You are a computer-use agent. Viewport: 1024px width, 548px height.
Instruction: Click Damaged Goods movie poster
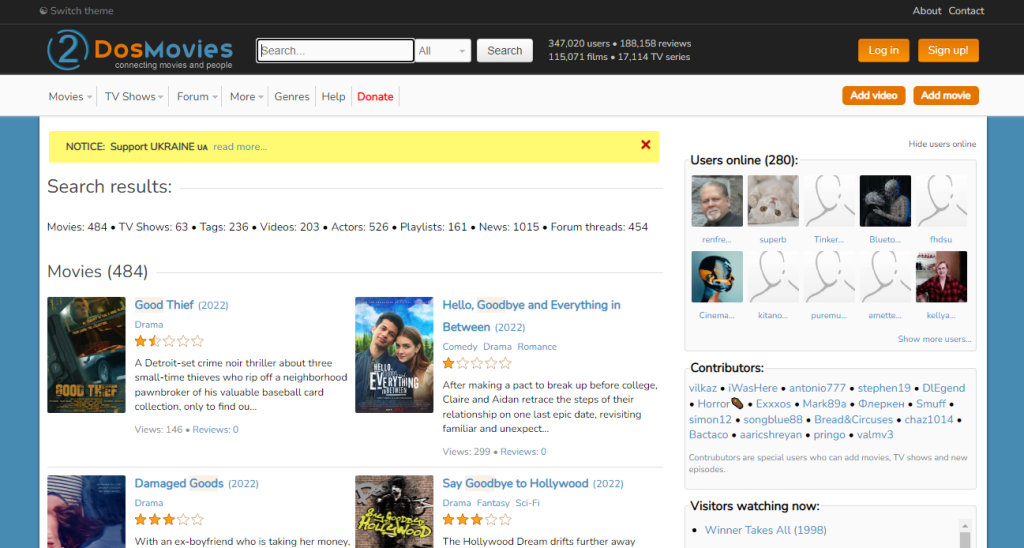[x=86, y=511]
